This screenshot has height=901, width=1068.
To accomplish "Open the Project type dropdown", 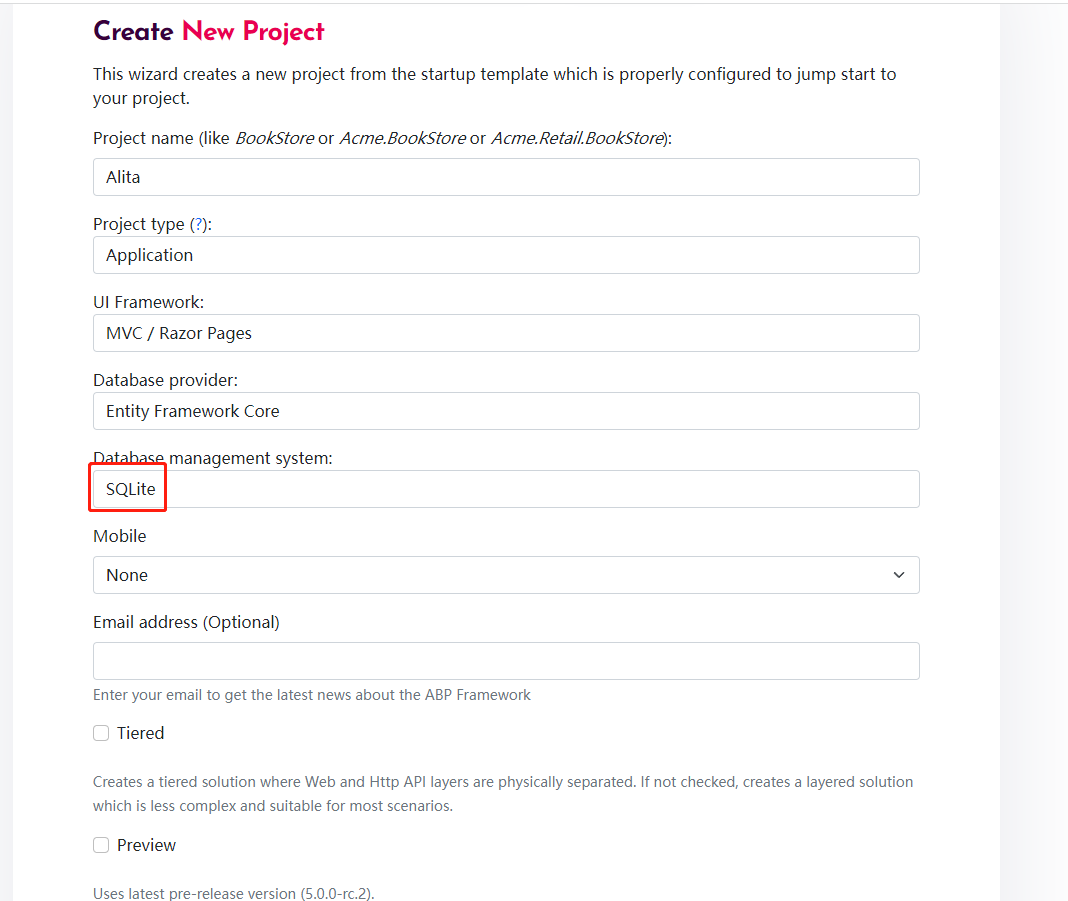I will pos(506,255).
